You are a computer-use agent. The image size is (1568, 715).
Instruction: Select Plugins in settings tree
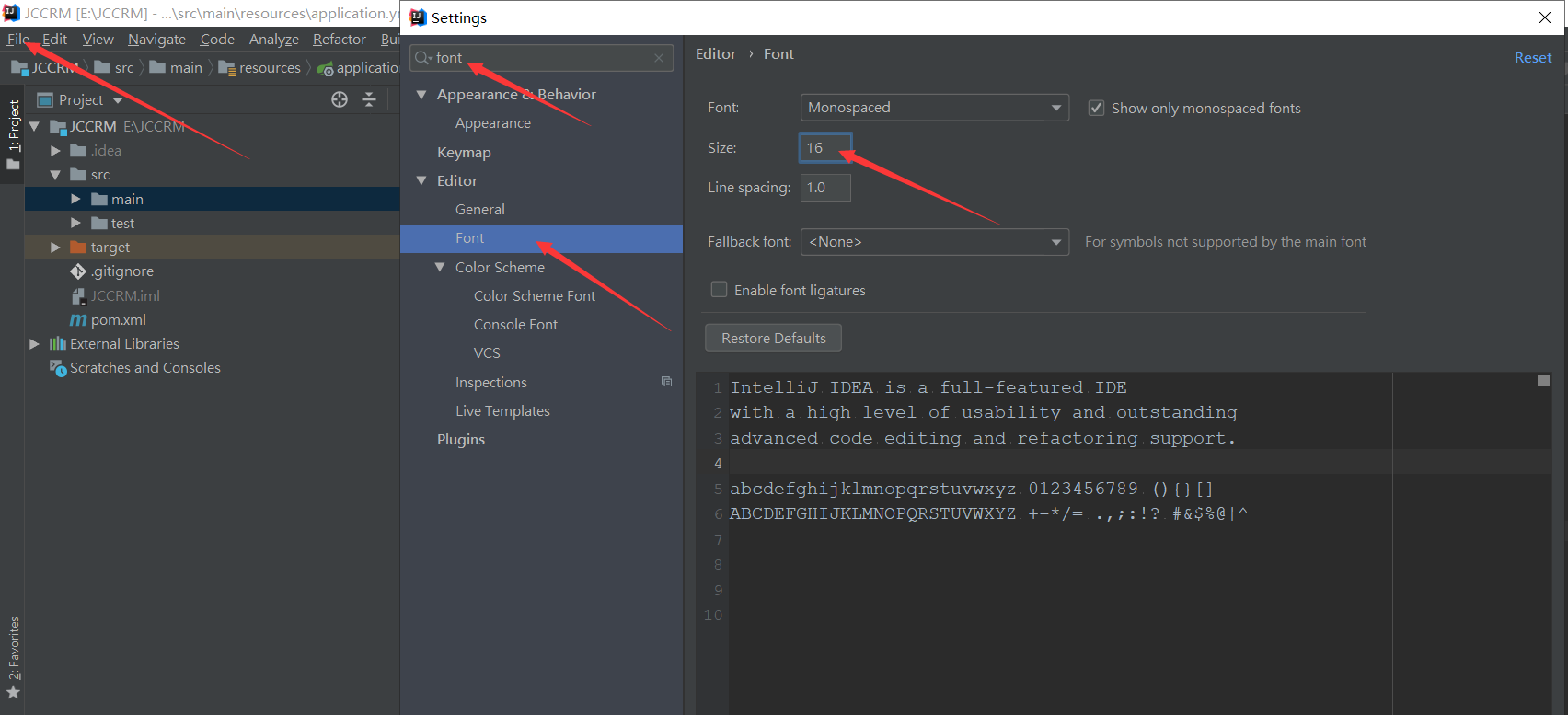[461, 440]
